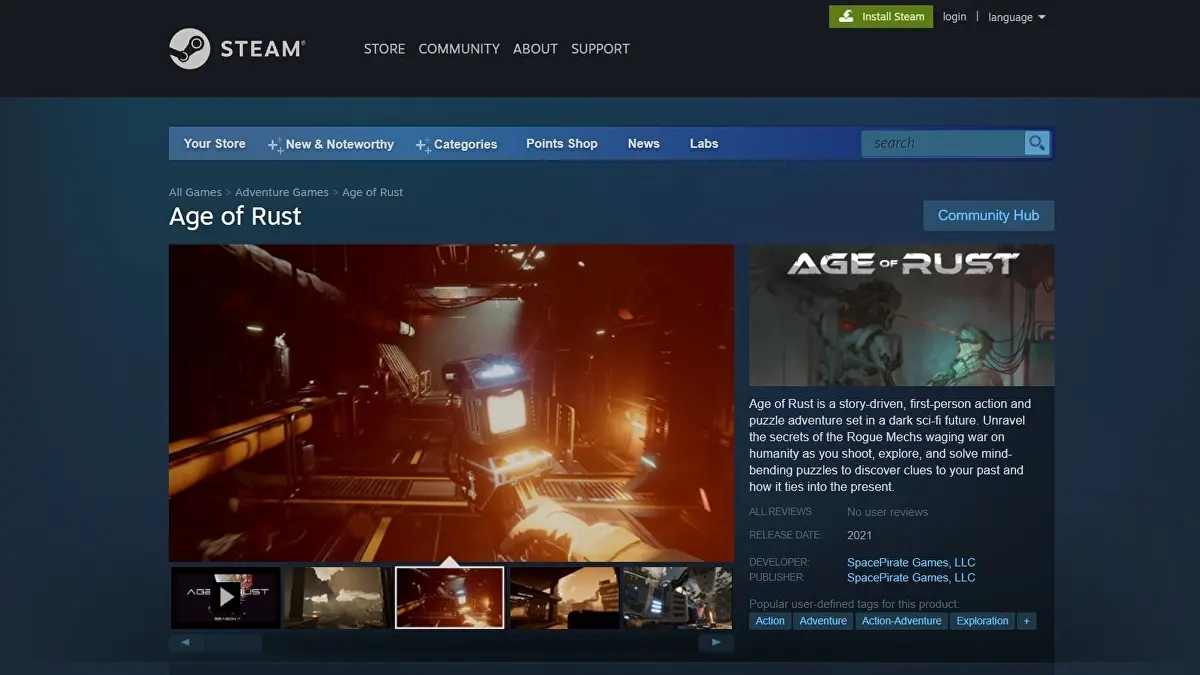
Task: Select the robot close-up screenshot thumbnail
Action: coord(677,597)
